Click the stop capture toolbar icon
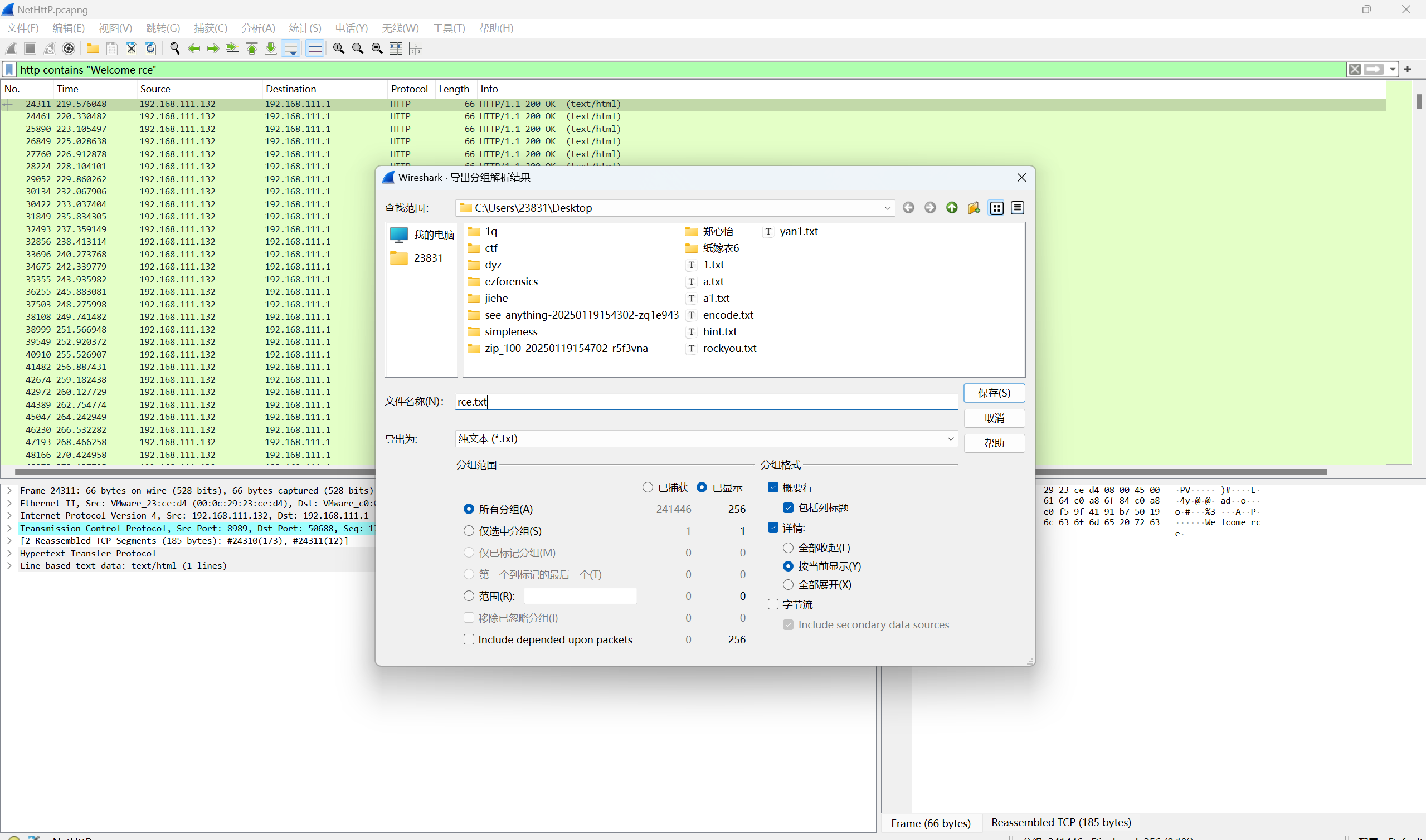Image resolution: width=1426 pixels, height=840 pixels. (x=31, y=48)
